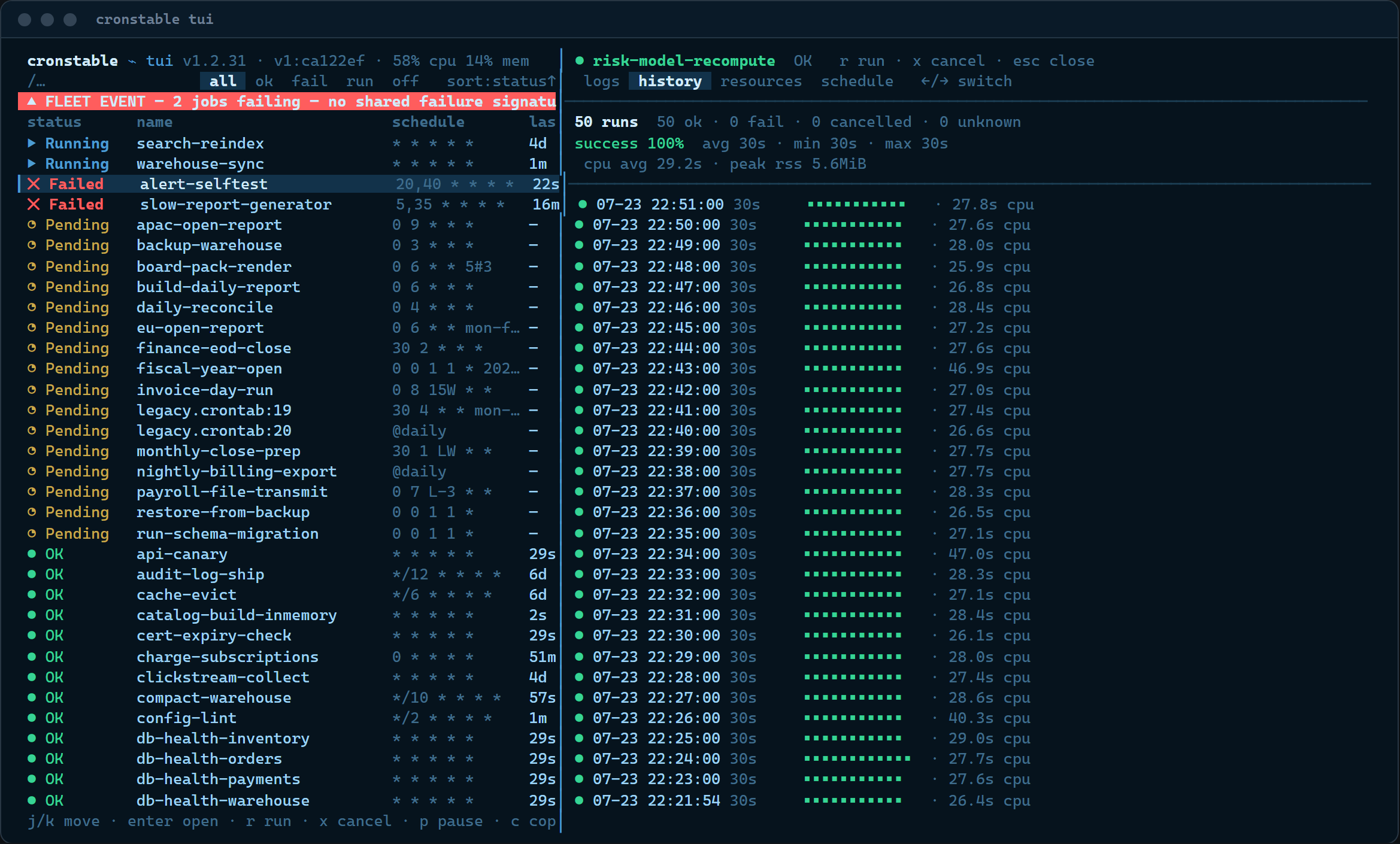
Task: Click the '46.9s cpu' value
Action: coord(989,368)
